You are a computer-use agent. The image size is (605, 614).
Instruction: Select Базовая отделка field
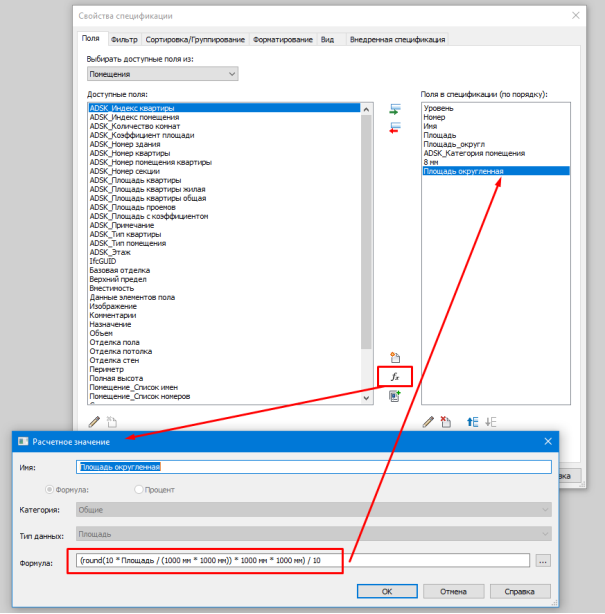pos(224,270)
